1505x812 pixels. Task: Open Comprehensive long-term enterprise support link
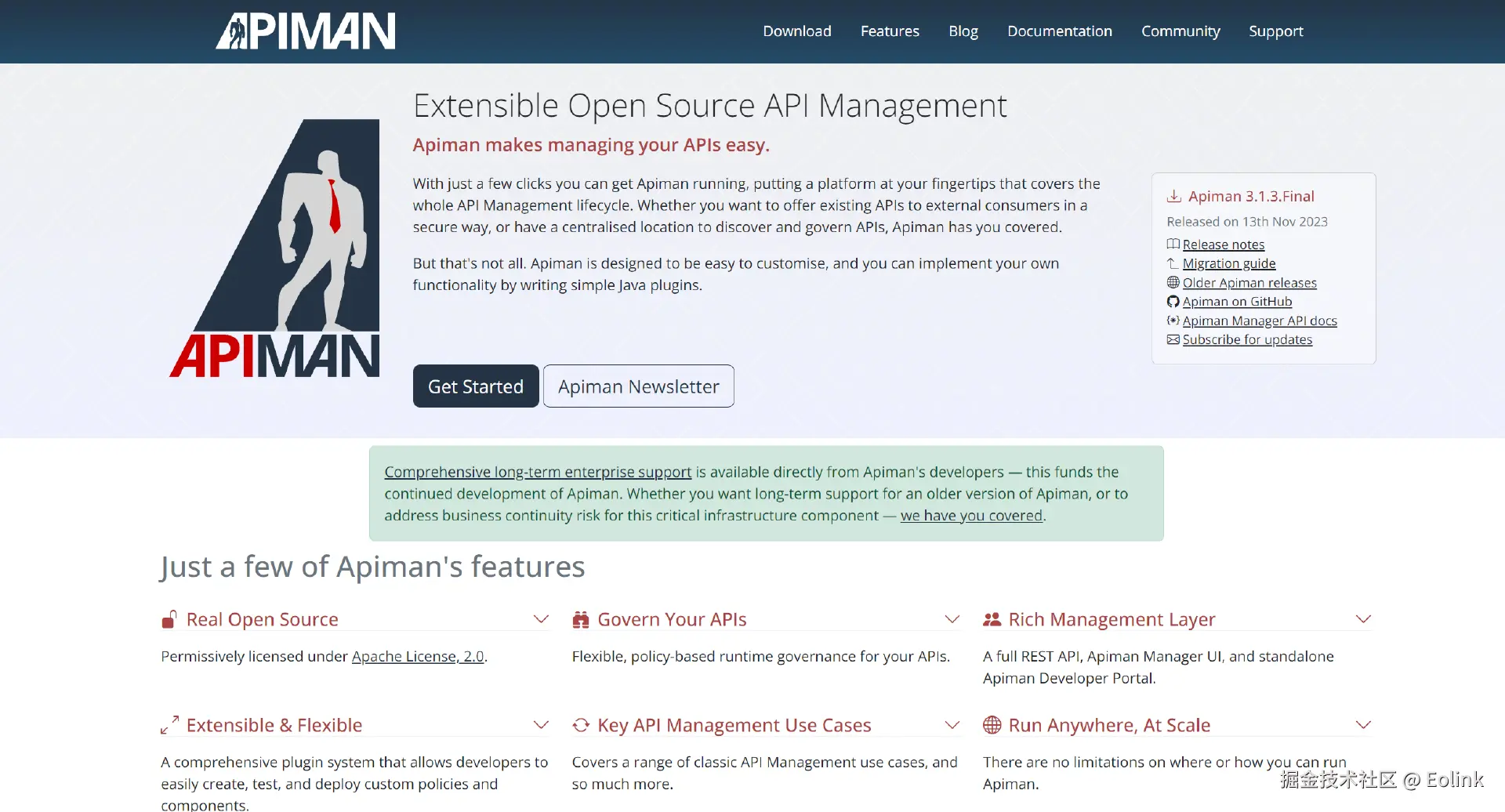click(538, 472)
